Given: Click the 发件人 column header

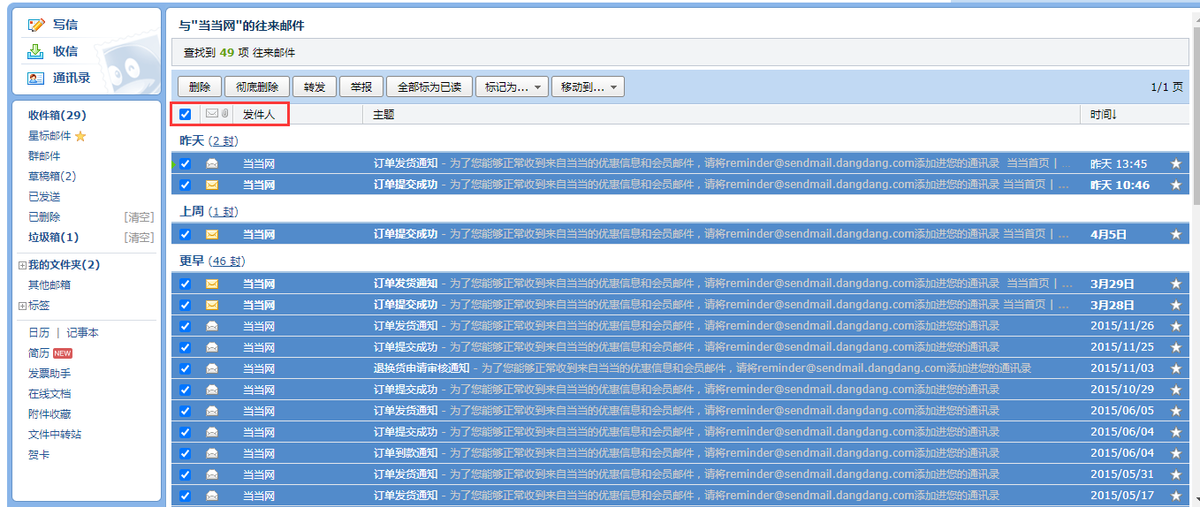Looking at the screenshot, I should pyautogui.click(x=259, y=114).
